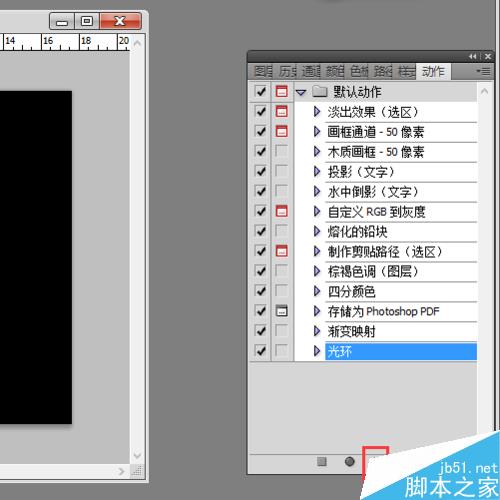
Task: Select the 默认动作 set name
Action: point(357,92)
